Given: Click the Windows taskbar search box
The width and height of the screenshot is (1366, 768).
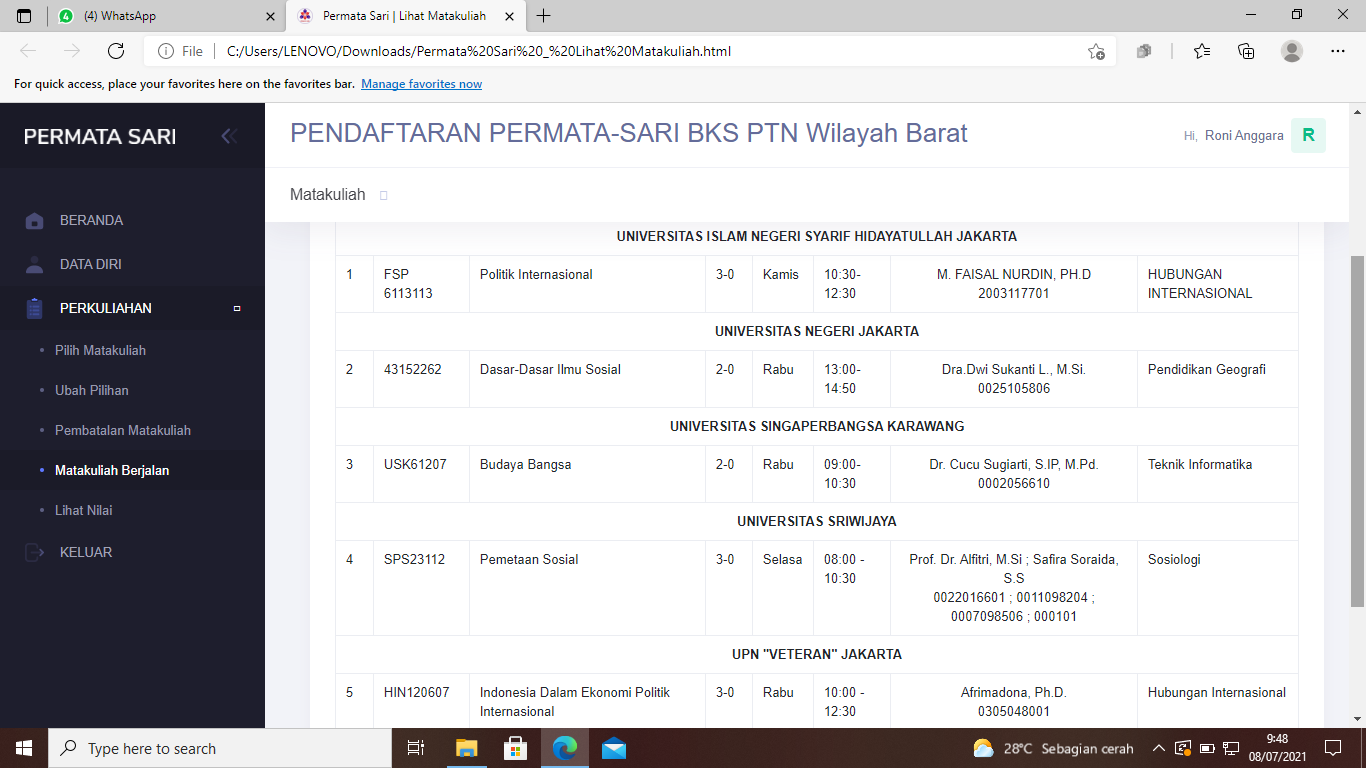Looking at the screenshot, I should 220,748.
